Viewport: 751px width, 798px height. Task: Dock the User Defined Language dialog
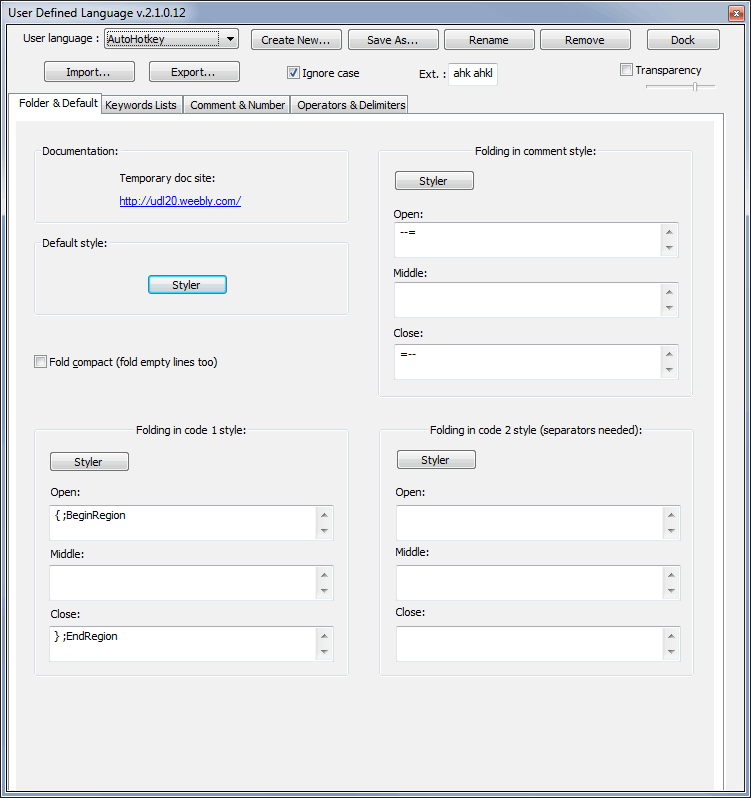point(683,40)
